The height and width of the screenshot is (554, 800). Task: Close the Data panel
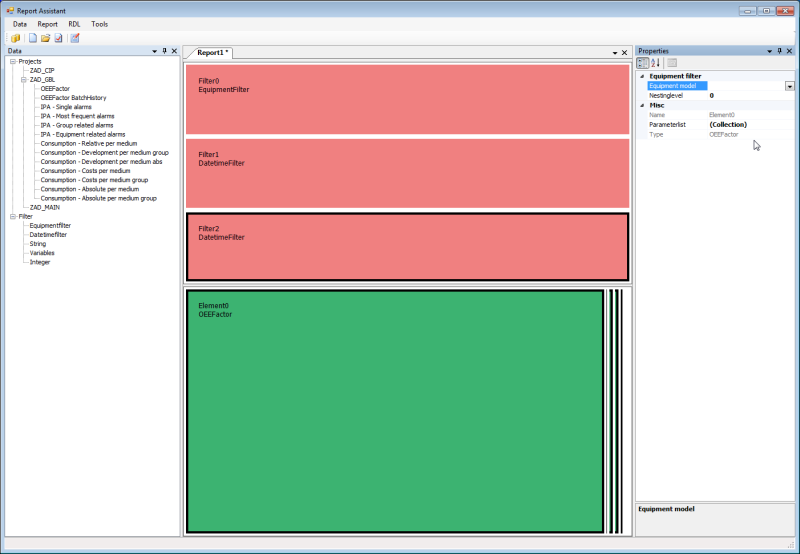click(x=174, y=51)
